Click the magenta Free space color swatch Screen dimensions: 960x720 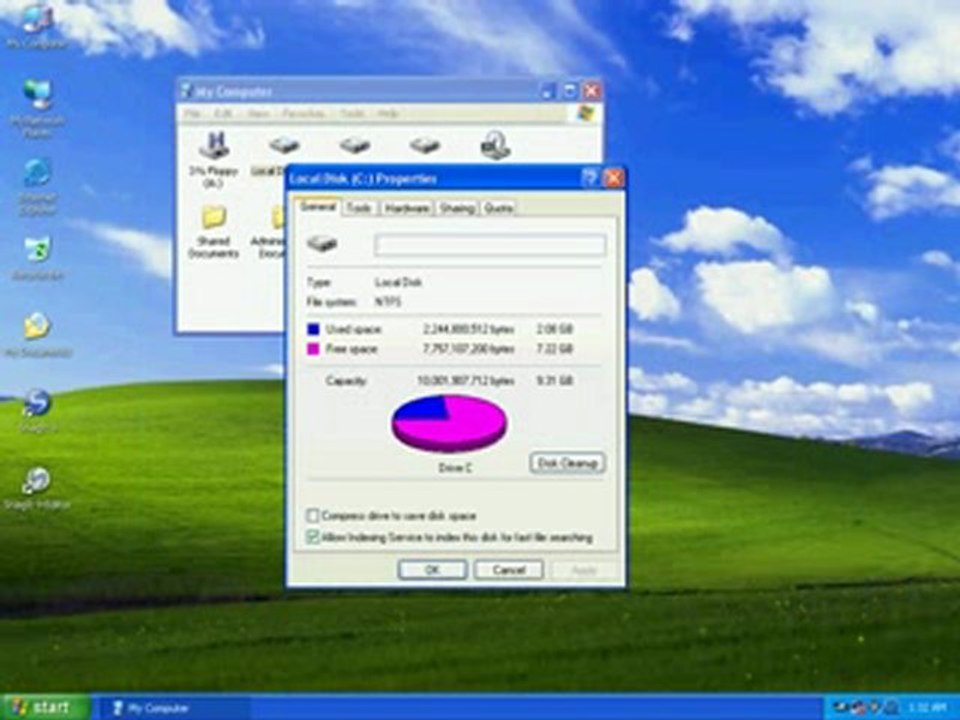tap(313, 349)
